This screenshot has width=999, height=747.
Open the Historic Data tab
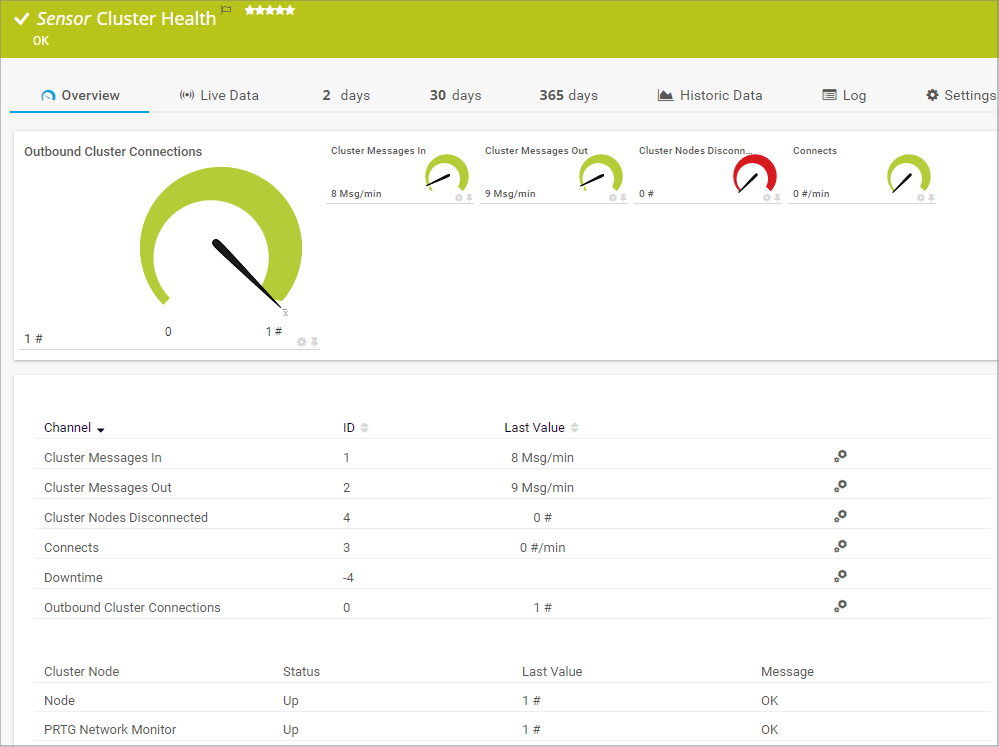tap(710, 96)
